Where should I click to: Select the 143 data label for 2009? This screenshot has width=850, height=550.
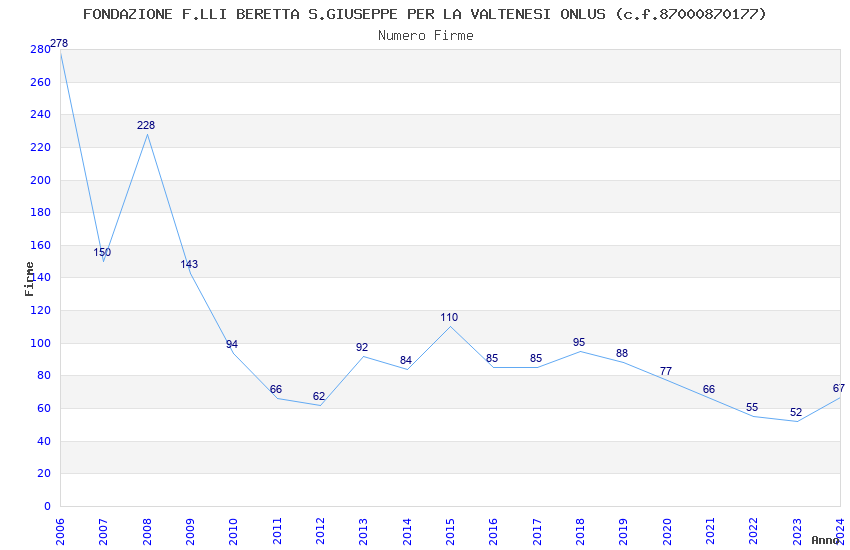189,264
